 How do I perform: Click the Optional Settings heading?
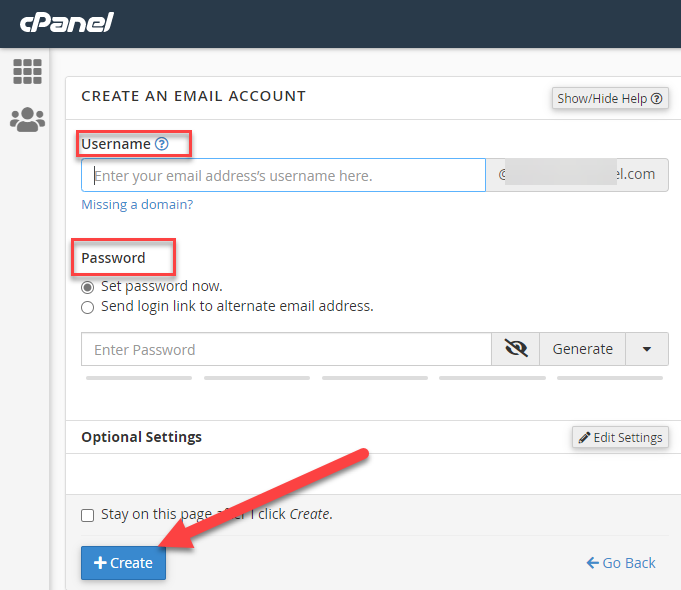click(141, 437)
